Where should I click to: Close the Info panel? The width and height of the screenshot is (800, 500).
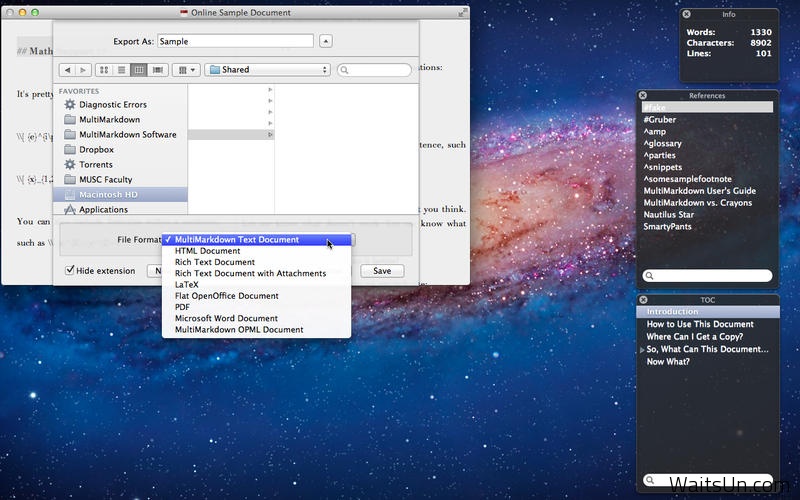(687, 14)
